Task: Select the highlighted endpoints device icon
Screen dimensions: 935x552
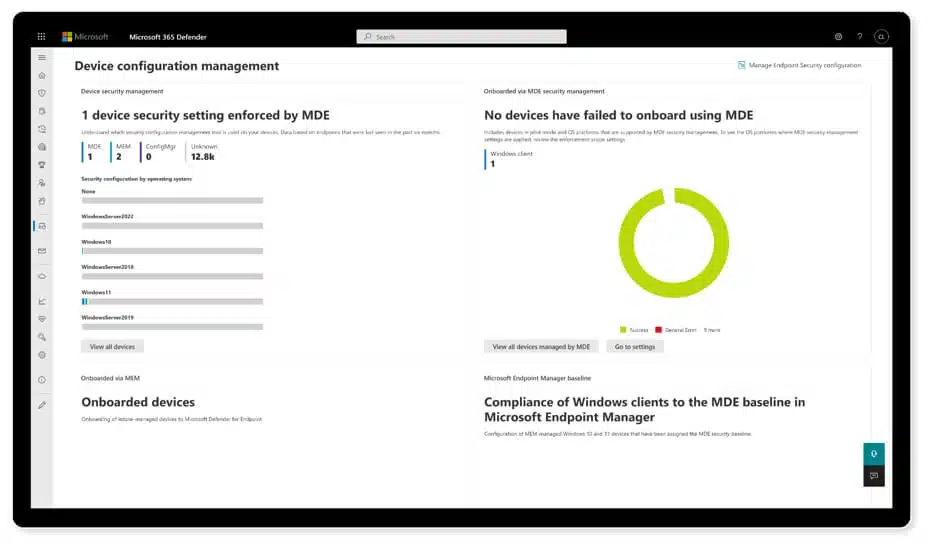Action: coord(42,226)
